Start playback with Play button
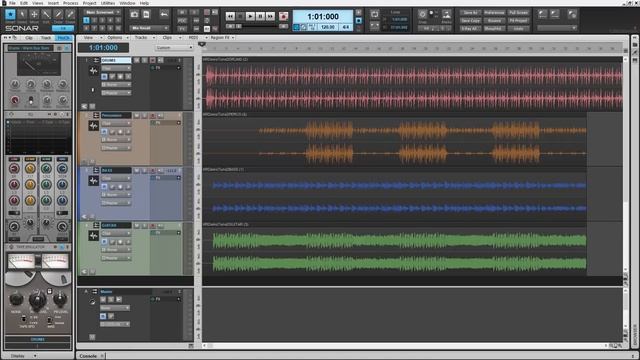 [250, 16]
